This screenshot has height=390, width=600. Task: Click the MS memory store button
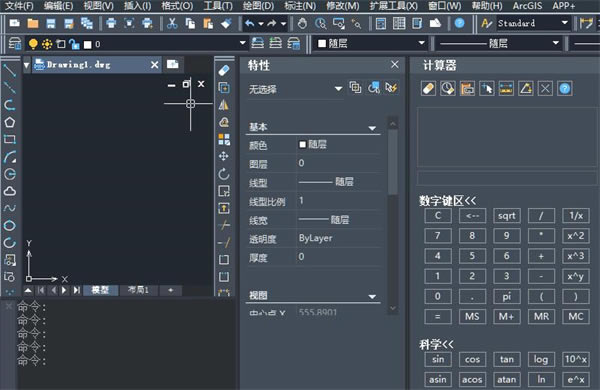click(472, 317)
